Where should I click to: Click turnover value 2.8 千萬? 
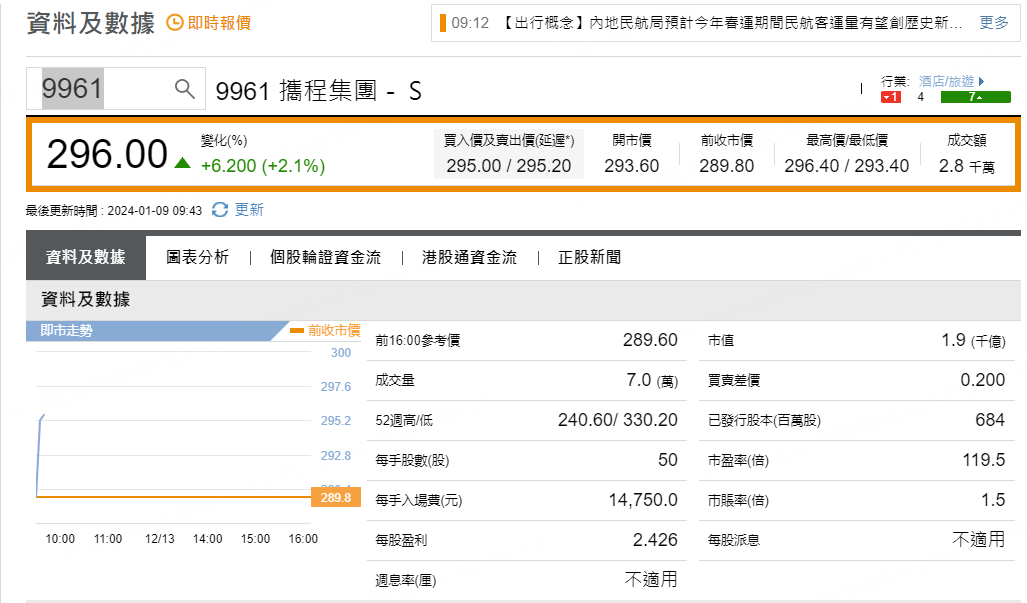pos(967,166)
